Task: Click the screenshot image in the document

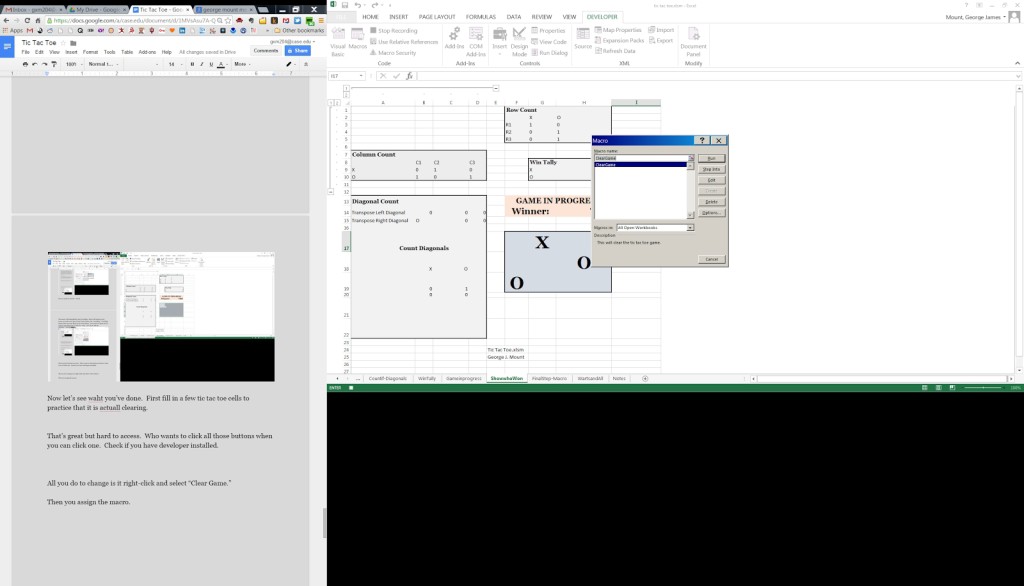Action: [x=161, y=317]
